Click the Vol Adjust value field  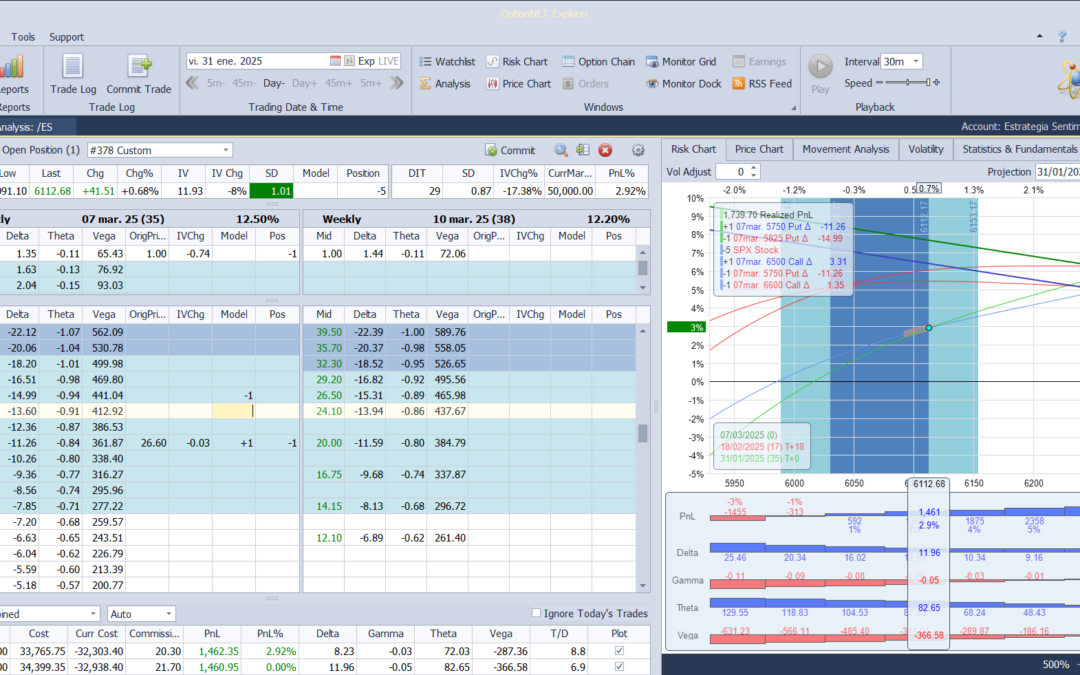point(732,172)
